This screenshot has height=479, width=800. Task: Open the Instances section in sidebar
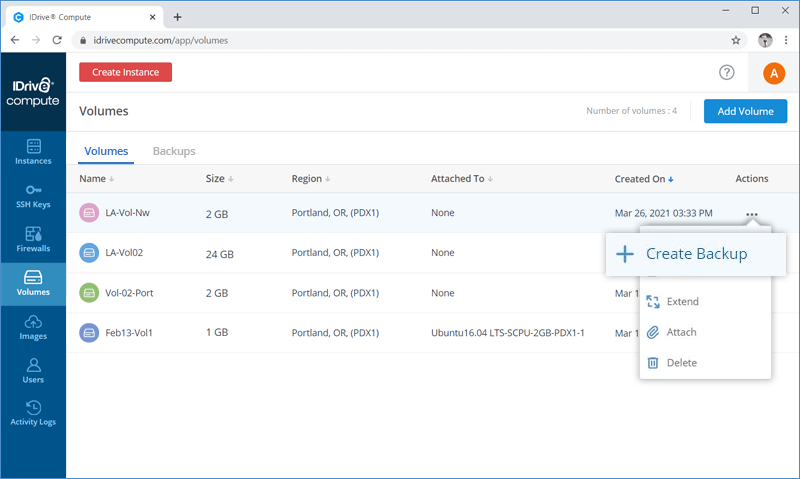point(33,152)
